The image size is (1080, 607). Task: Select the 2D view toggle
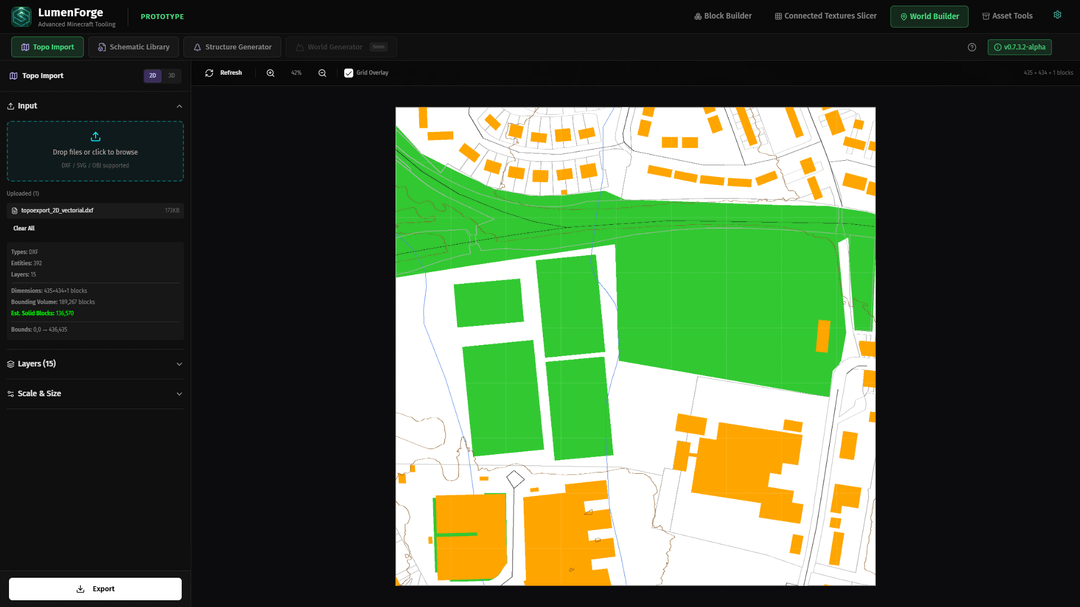click(x=152, y=75)
